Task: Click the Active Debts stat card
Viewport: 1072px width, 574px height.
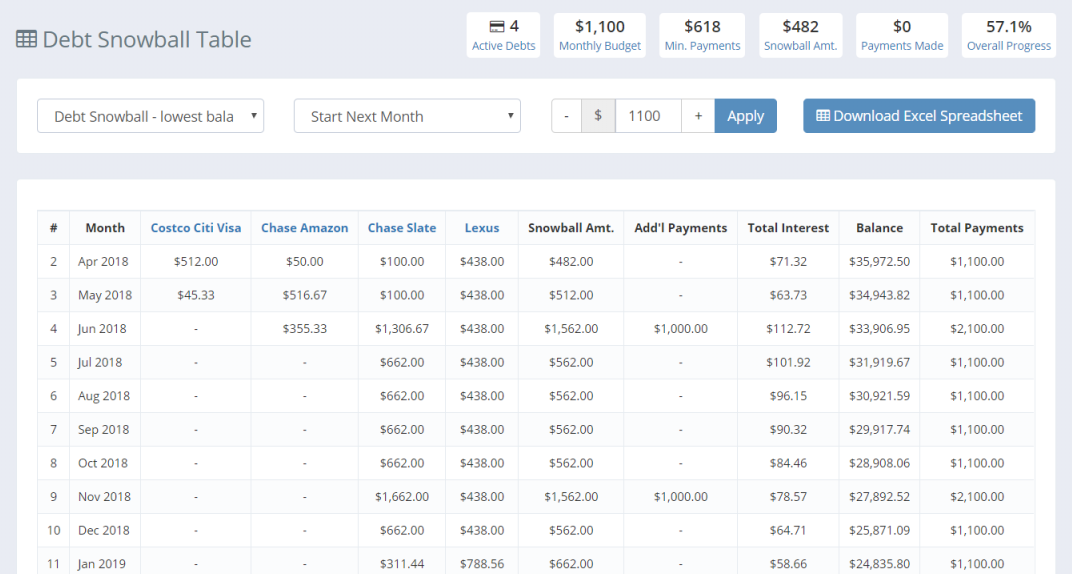Action: pos(503,36)
